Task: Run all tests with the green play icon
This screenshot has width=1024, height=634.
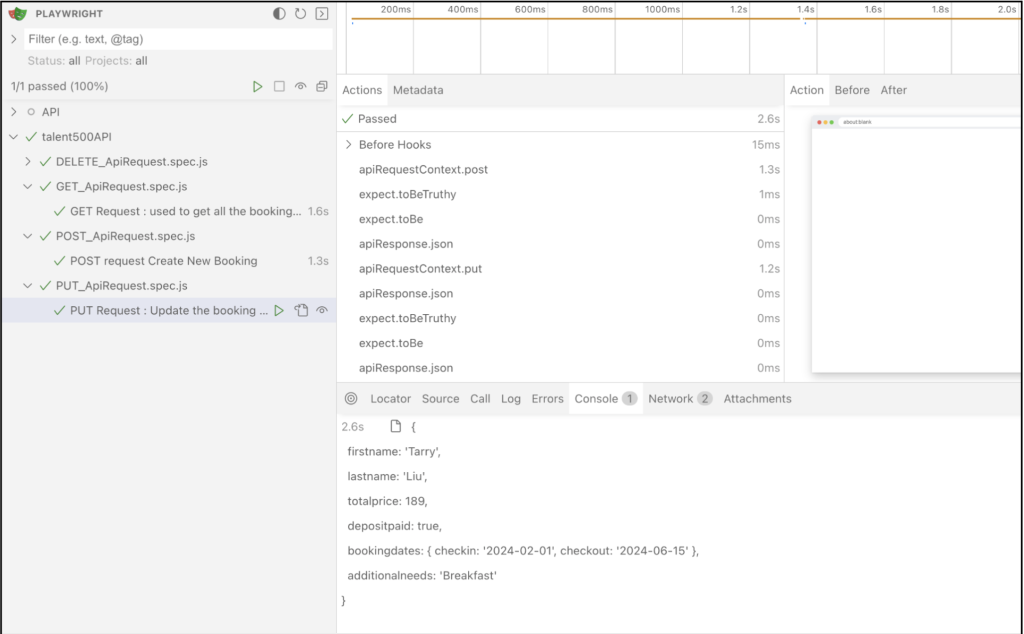Action: 258,86
